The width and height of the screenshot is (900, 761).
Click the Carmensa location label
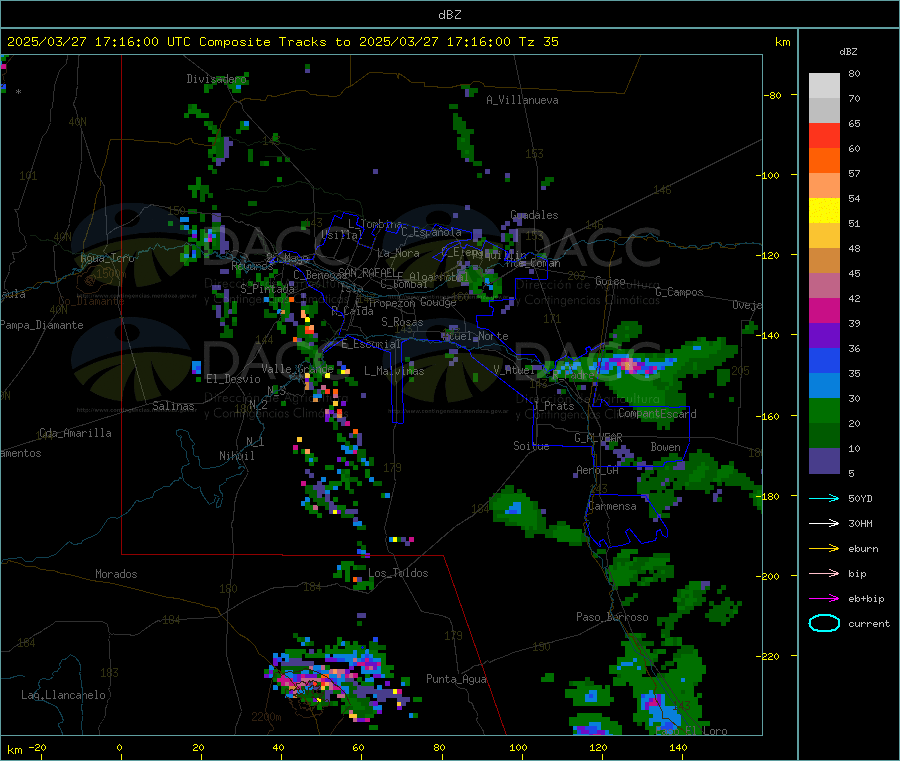[612, 506]
